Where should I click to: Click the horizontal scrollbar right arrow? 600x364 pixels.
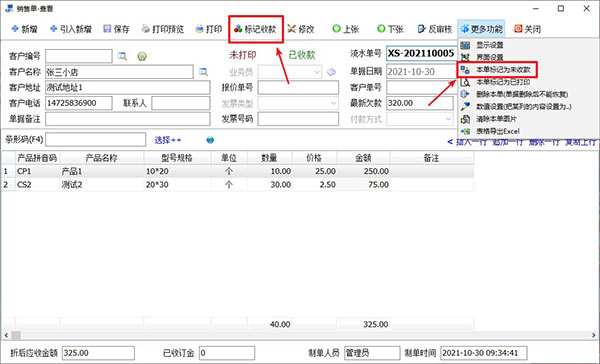(x=594, y=335)
